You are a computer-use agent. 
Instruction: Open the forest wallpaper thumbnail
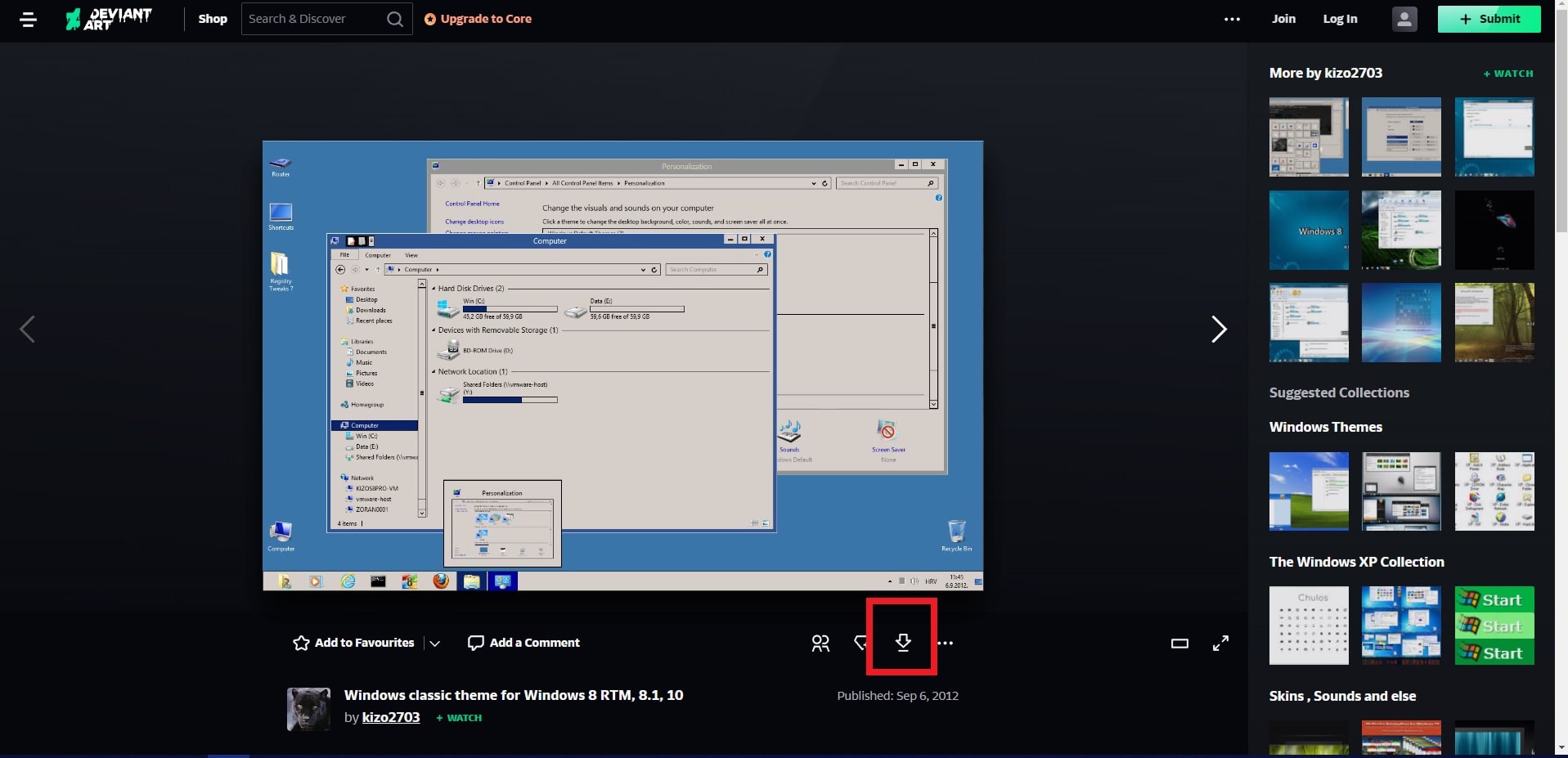(1494, 323)
